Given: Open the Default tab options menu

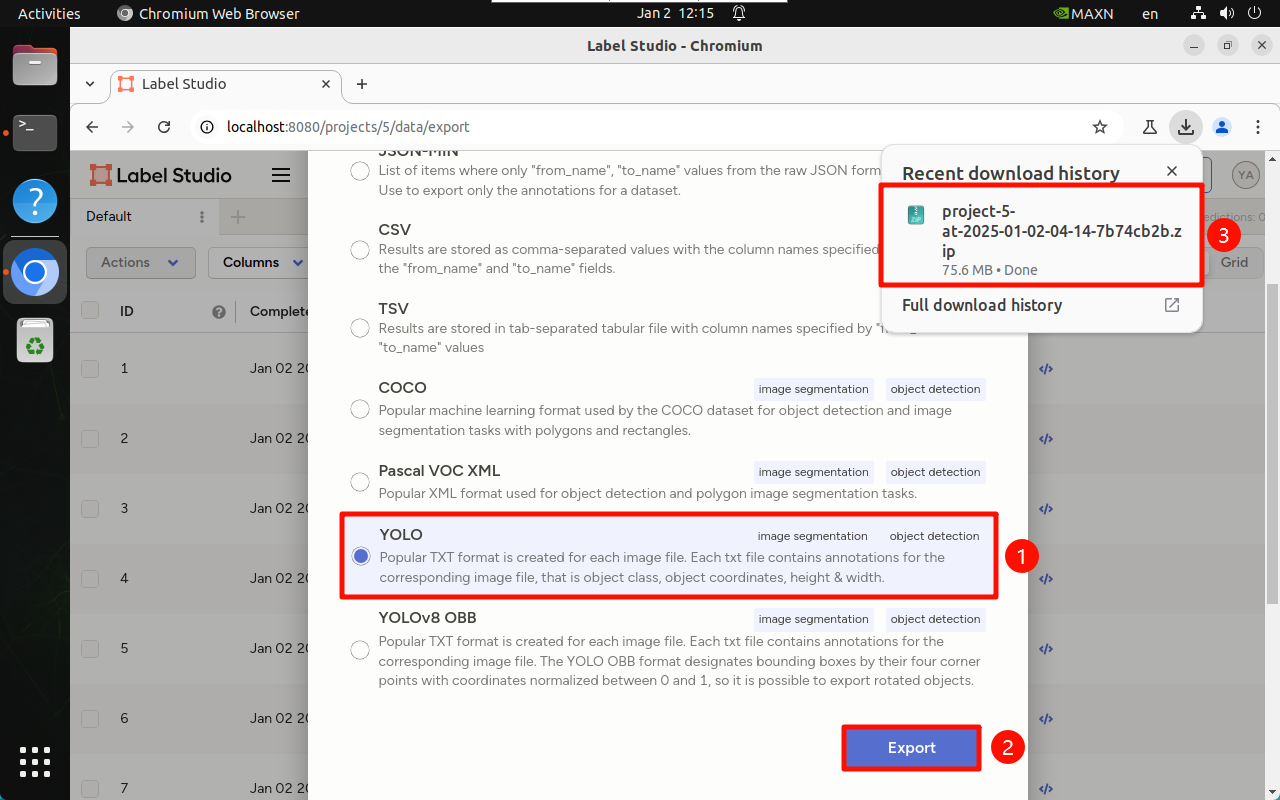Looking at the screenshot, I should point(202,217).
